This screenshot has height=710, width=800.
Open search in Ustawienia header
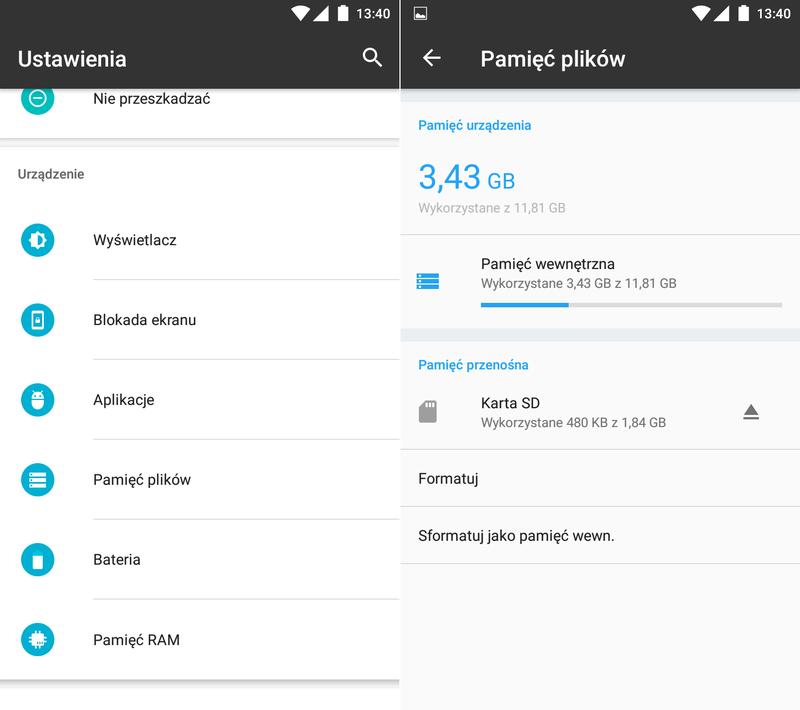[x=372, y=58]
